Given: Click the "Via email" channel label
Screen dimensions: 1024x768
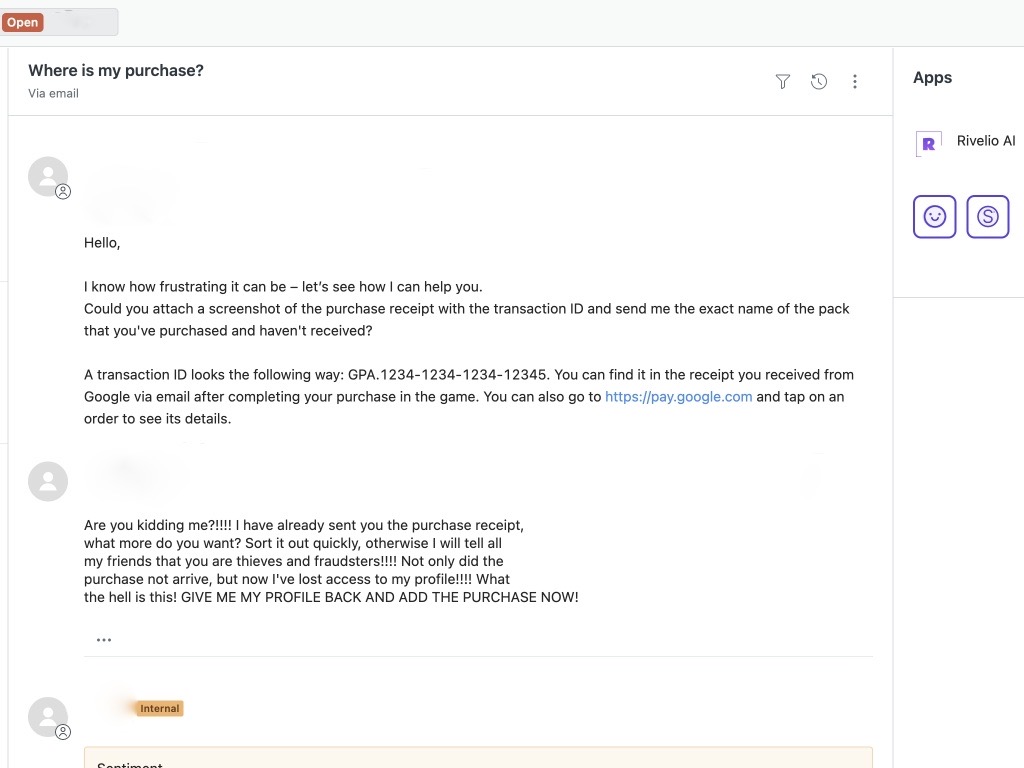Looking at the screenshot, I should [53, 94].
